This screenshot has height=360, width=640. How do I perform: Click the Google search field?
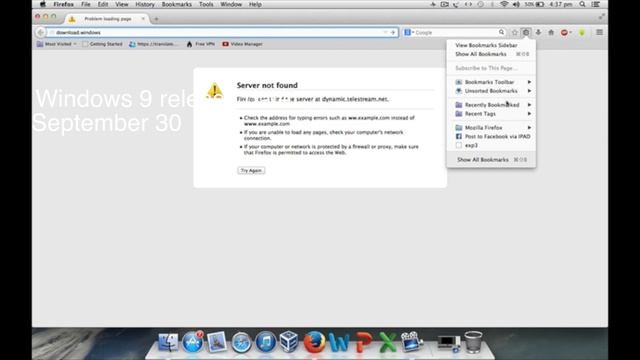pos(456,32)
